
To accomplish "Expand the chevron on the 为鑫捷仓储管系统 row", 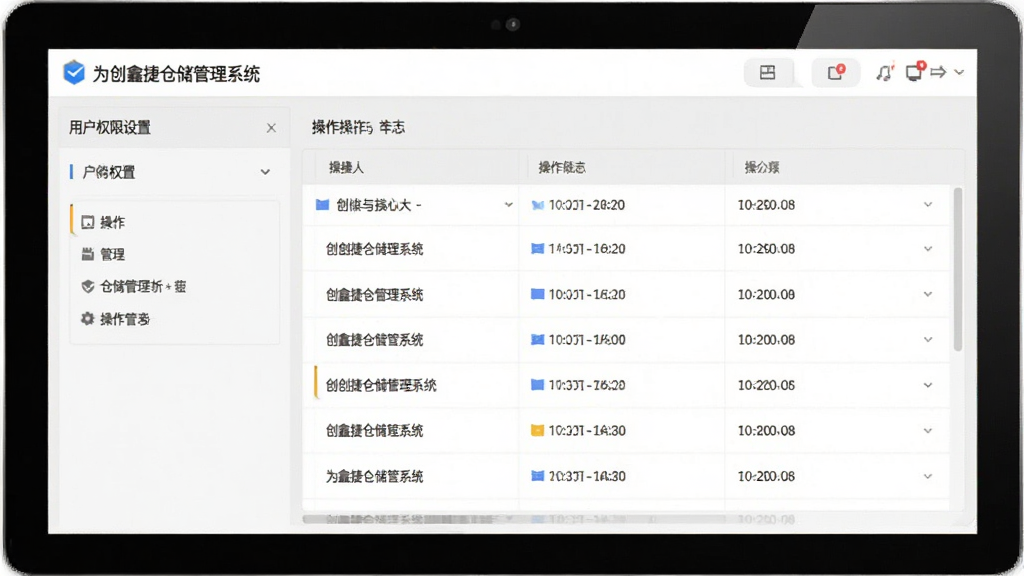I will 928,476.
